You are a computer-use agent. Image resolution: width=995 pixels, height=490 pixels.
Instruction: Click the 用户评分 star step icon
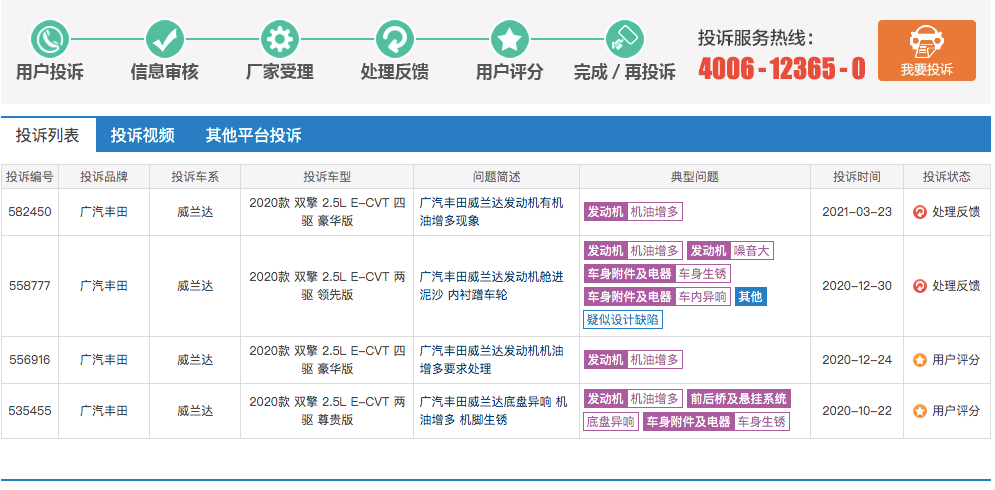pyautogui.click(x=510, y=39)
